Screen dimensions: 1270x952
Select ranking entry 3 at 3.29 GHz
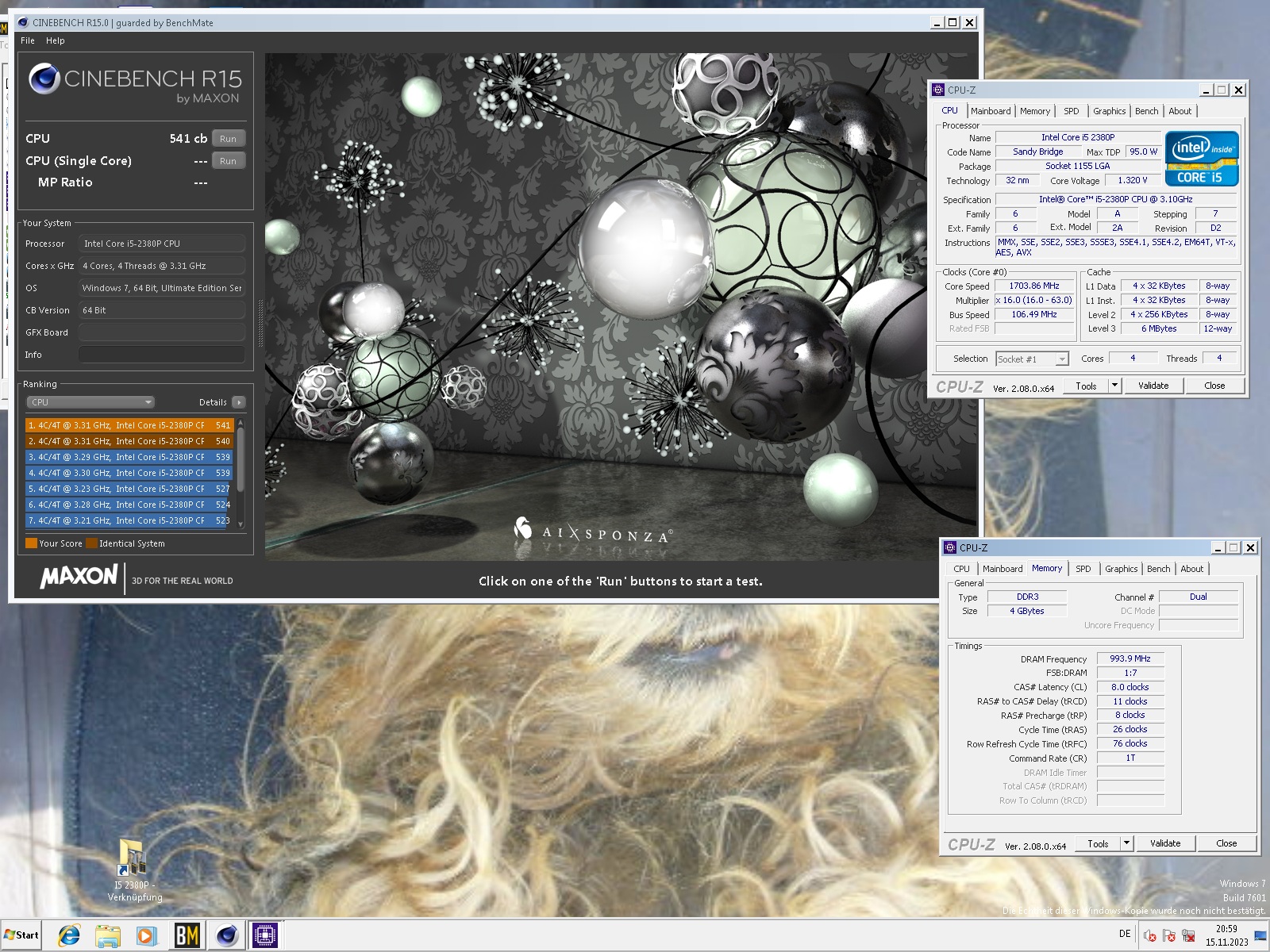pos(129,457)
